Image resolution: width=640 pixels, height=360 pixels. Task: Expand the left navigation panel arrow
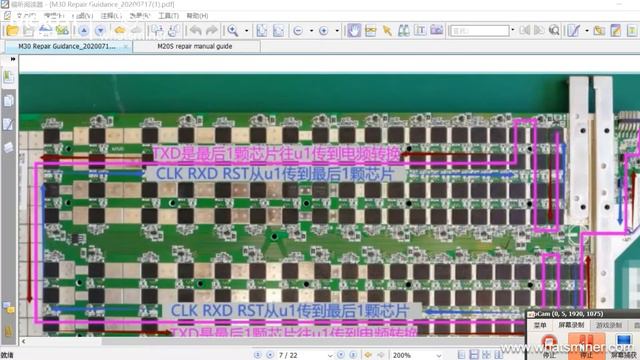13,59
